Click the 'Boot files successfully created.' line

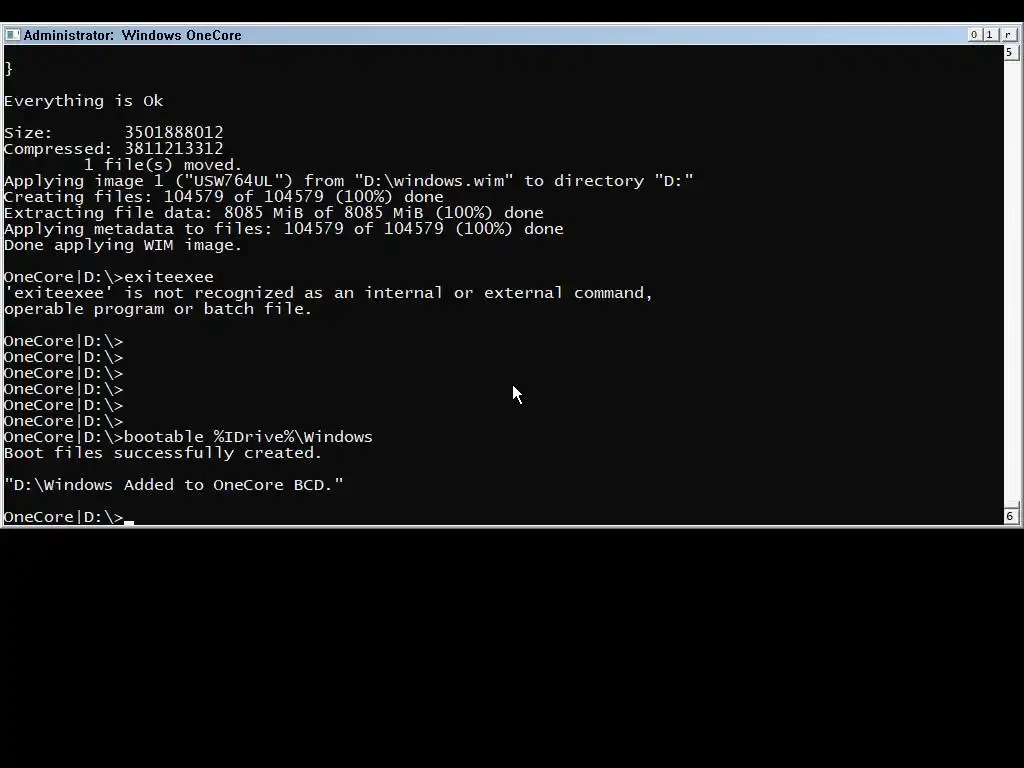pos(163,453)
